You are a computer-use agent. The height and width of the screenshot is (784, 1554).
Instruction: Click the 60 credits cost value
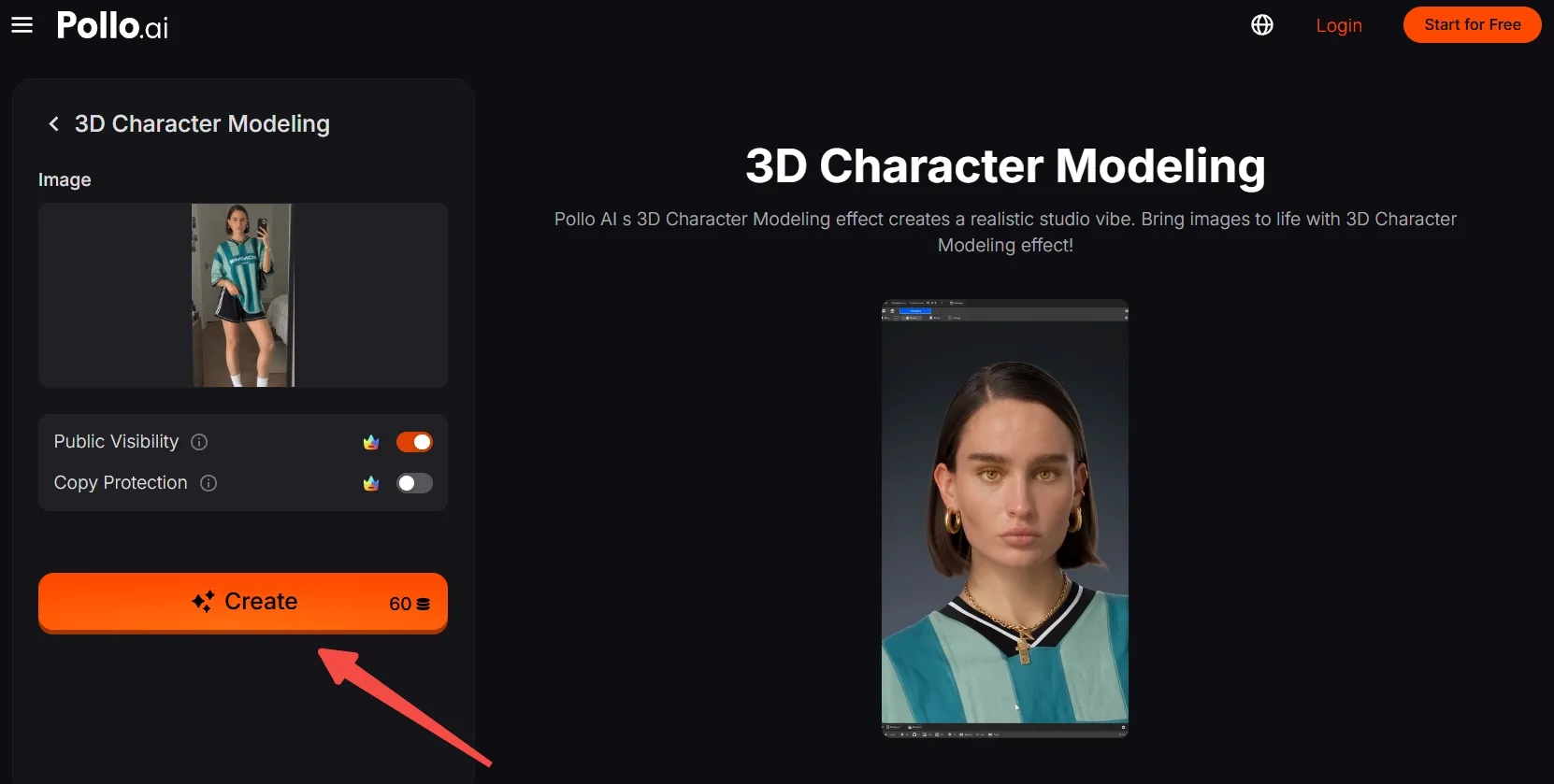tap(400, 605)
